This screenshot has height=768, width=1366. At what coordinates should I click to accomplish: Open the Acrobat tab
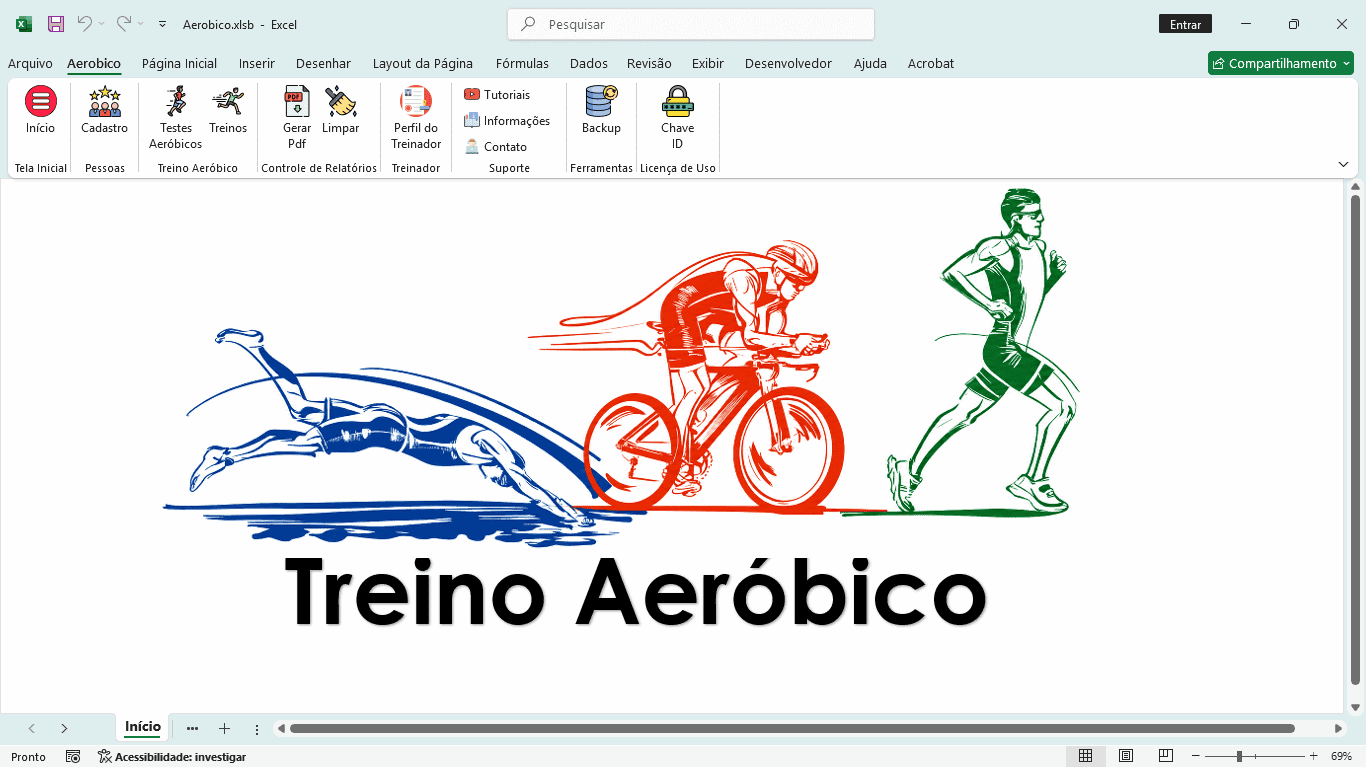coord(931,63)
